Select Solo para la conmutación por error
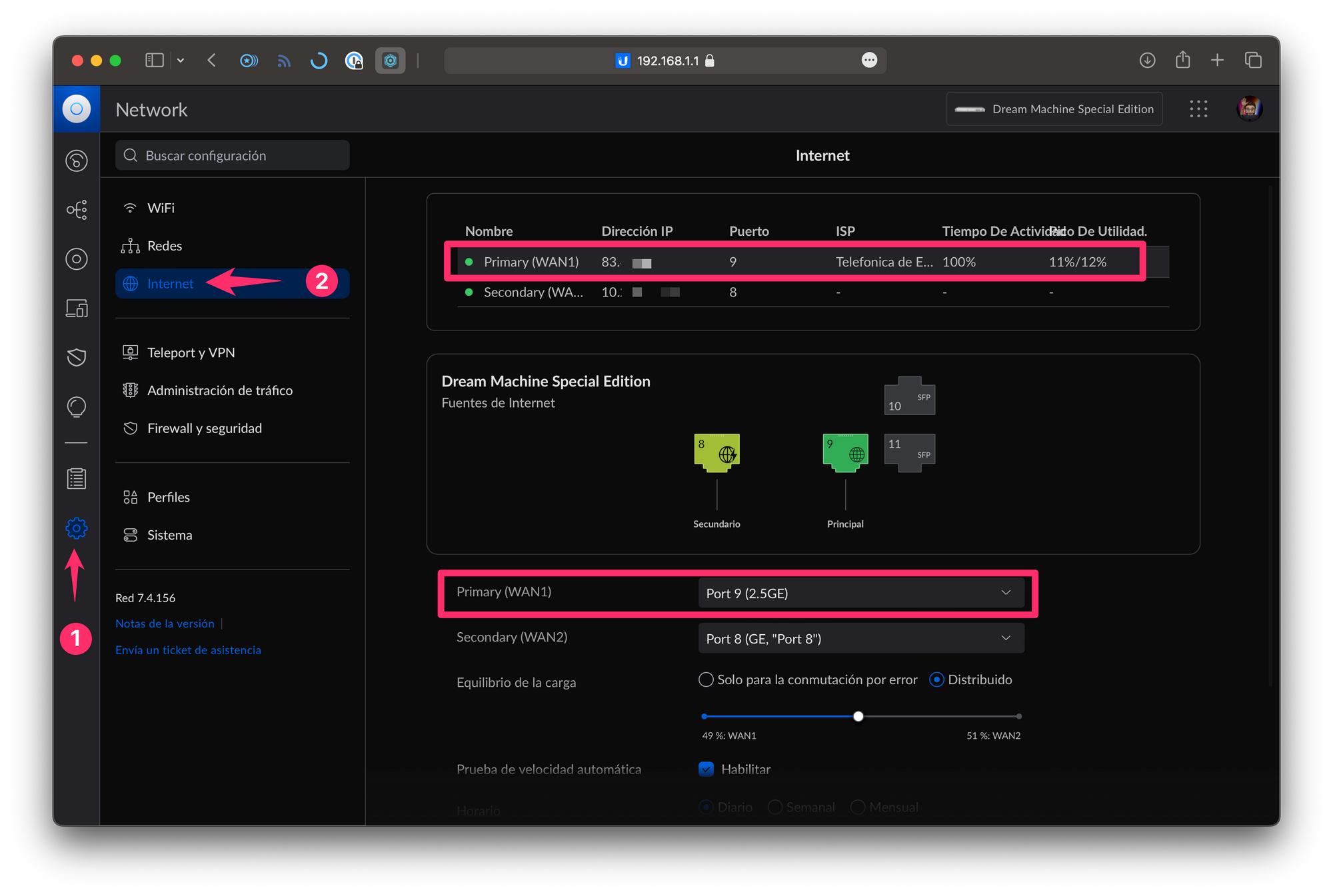Screen dimensions: 1333x896 (x=808, y=679)
